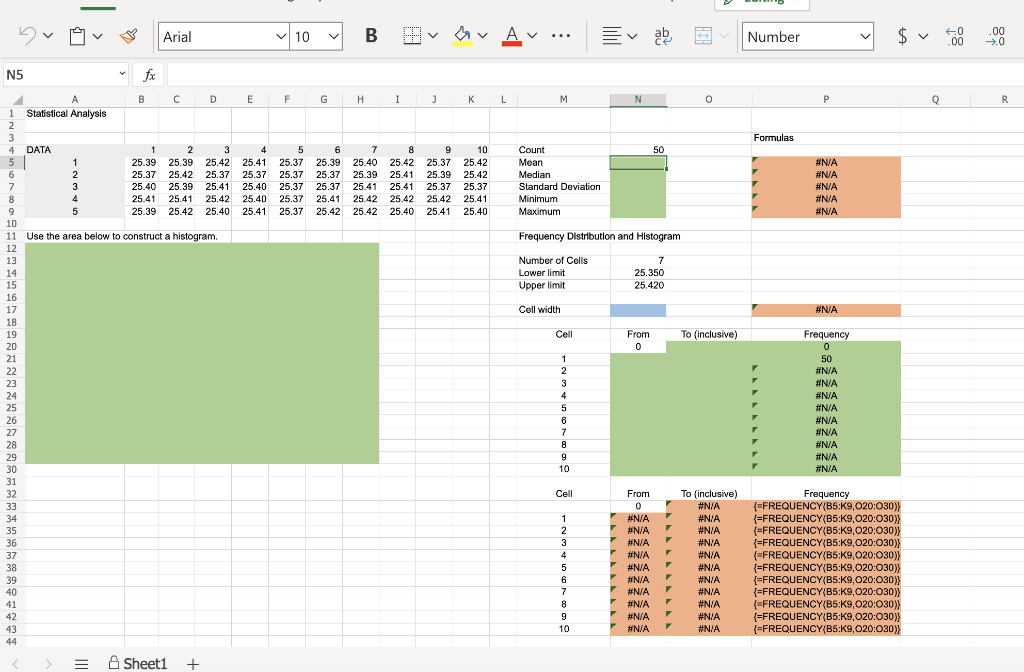Add a new sheet with plus button

(x=193, y=662)
